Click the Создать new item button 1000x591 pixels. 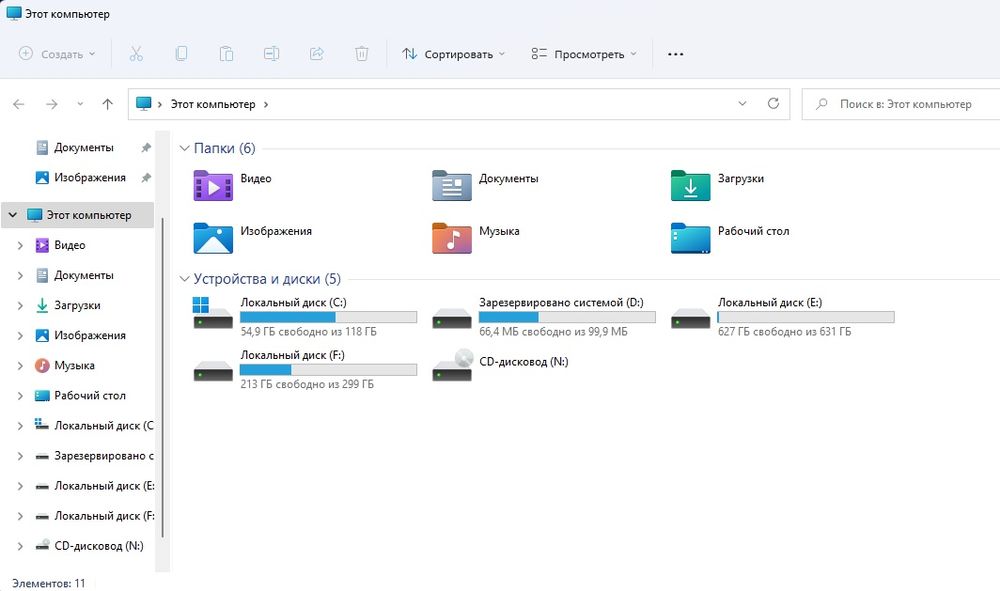click(x=57, y=54)
